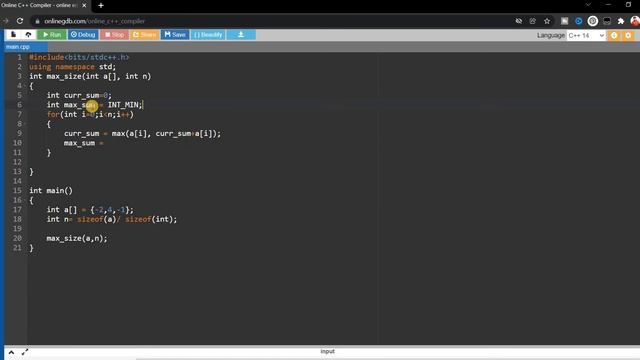The height and width of the screenshot is (360, 640).
Task: Click the gray N extension icon
Action: point(564,21)
